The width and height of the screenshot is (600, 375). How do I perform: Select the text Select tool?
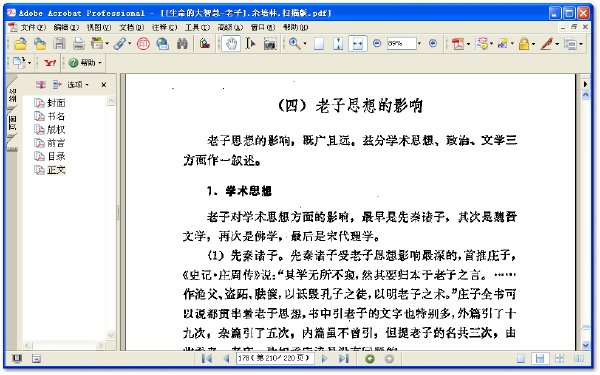(250, 44)
